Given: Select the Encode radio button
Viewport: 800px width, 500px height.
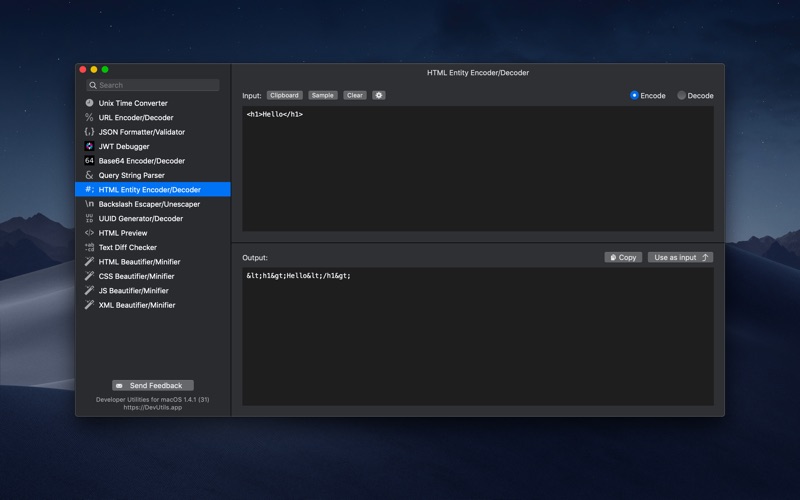Looking at the screenshot, I should click(635, 96).
